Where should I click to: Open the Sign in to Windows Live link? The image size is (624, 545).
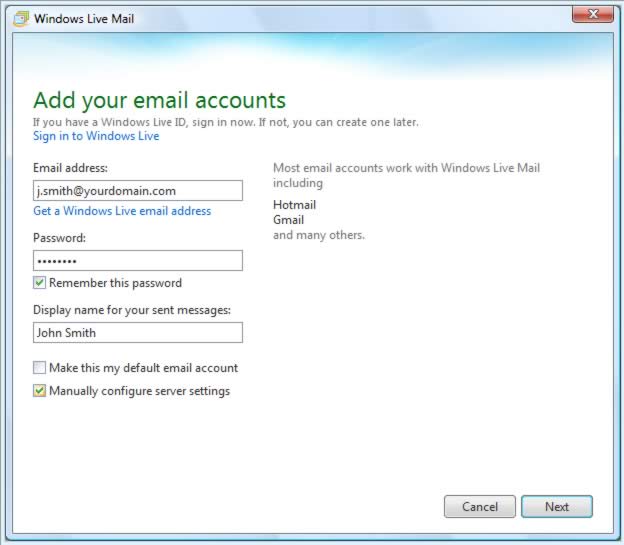pos(96,136)
